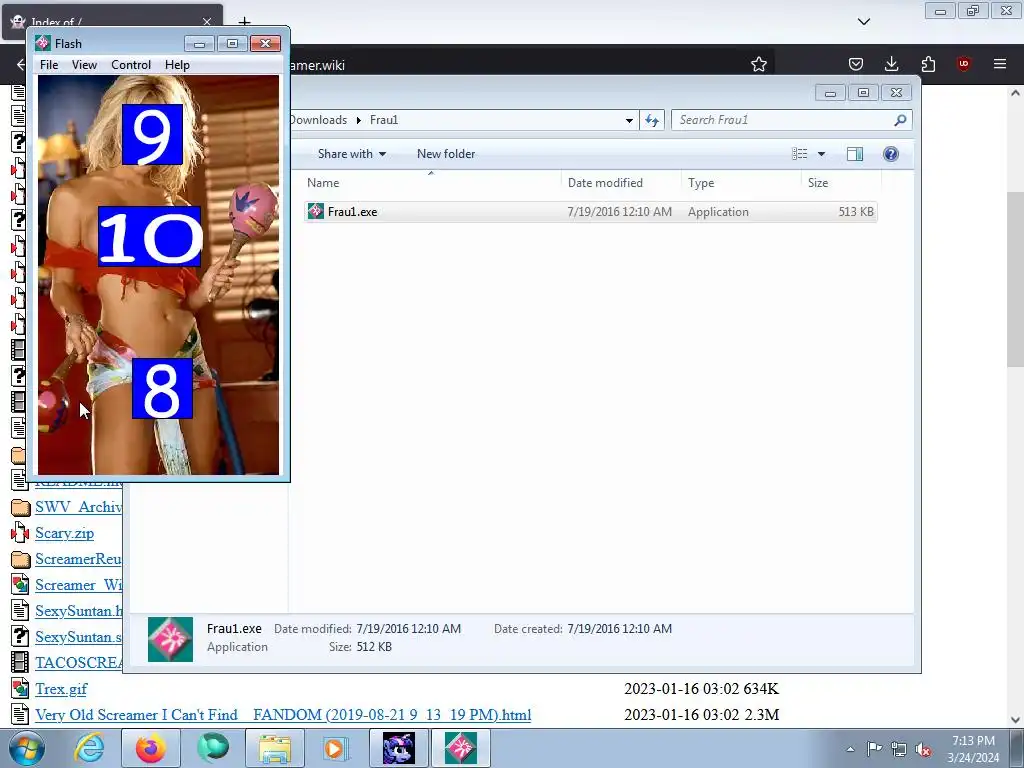Click the muted volume tray icon

pyautogui.click(x=923, y=749)
